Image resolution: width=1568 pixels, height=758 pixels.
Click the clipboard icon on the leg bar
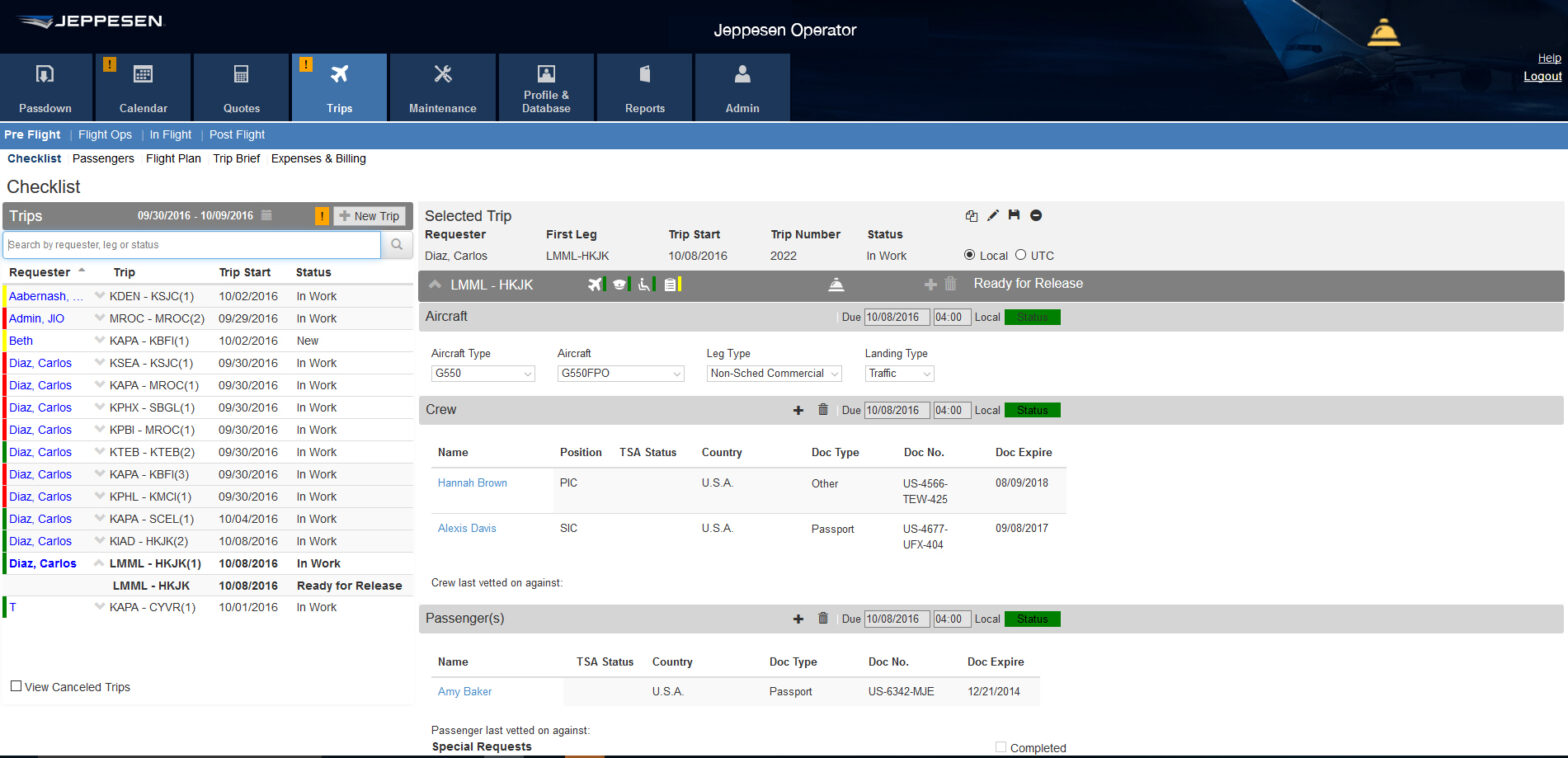point(670,284)
